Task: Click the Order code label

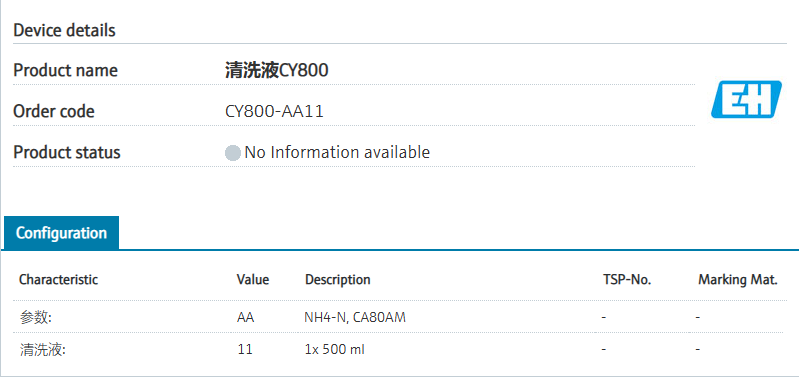Action: pos(54,111)
